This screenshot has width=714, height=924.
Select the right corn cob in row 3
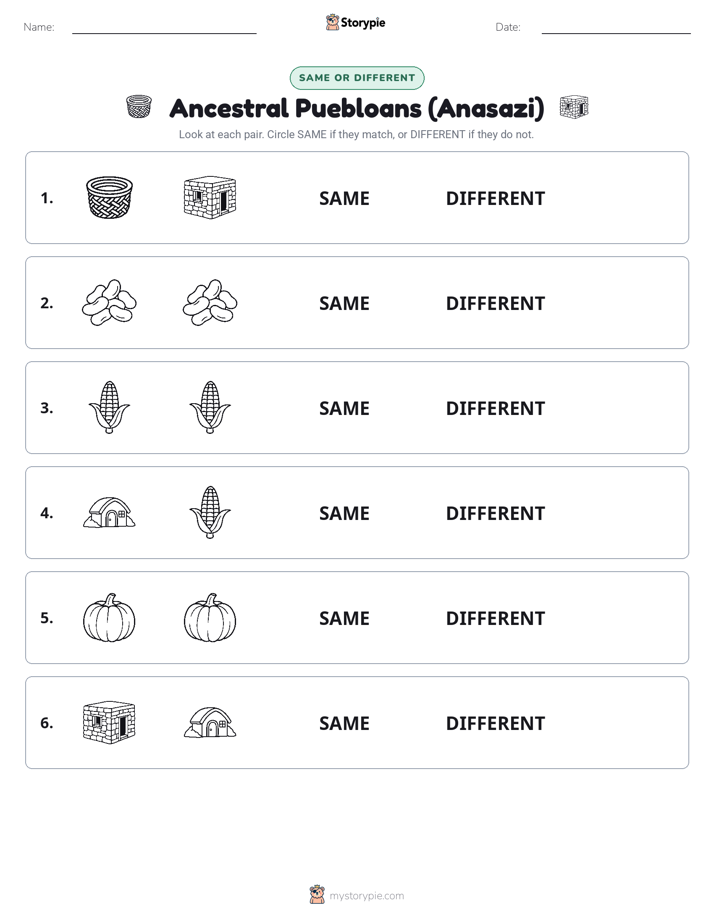pos(210,407)
